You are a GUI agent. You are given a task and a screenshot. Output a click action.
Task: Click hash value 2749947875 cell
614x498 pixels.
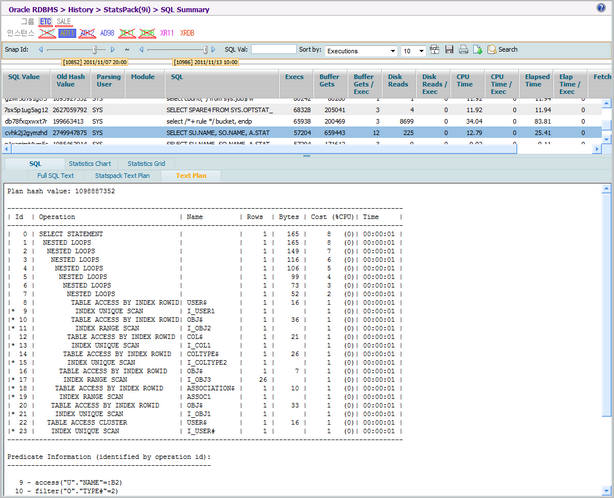(x=70, y=133)
